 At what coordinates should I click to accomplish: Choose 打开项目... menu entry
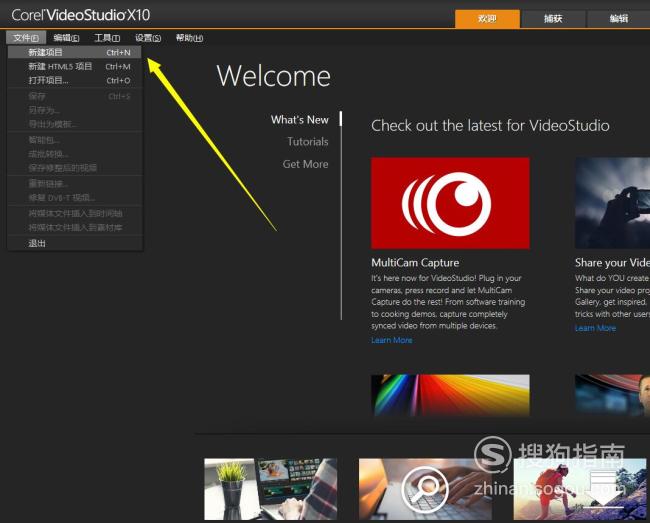pyautogui.click(x=75, y=80)
